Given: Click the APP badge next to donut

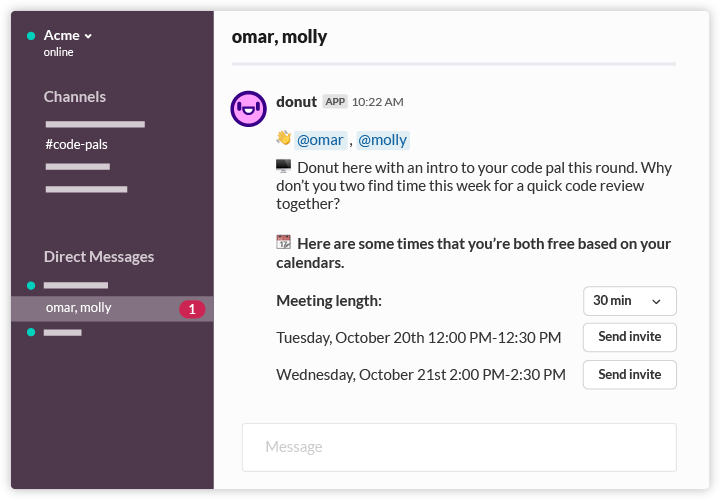Looking at the screenshot, I should coord(334,102).
